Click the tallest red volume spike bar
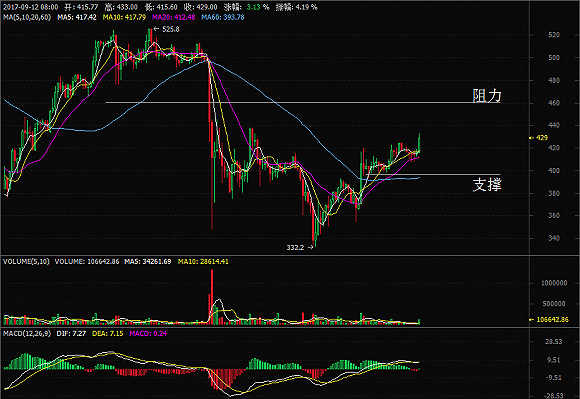The width and height of the screenshot is (580, 399). coord(212,297)
